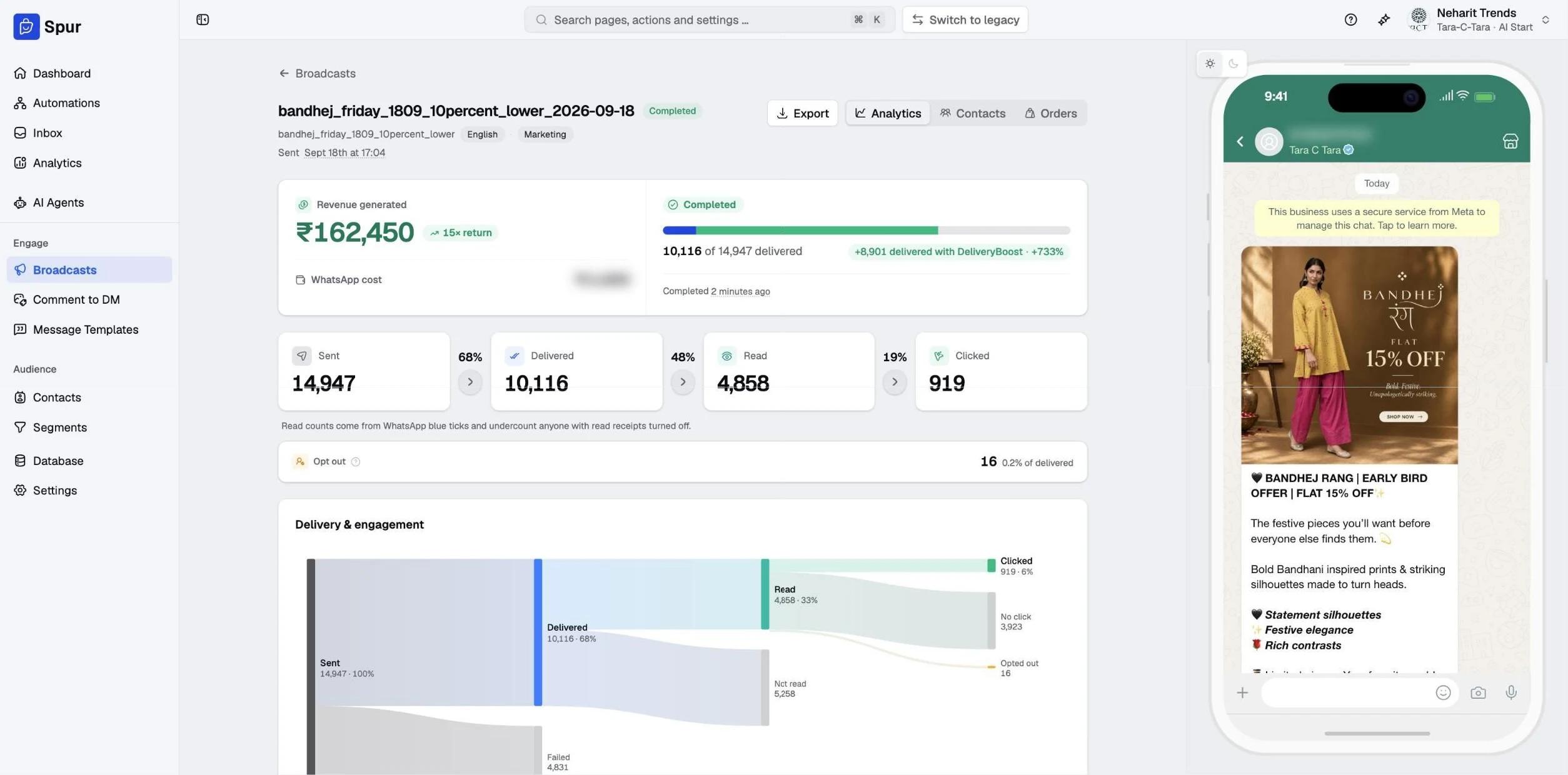
Task: Tap the store icon in phone preview
Action: click(x=1510, y=141)
